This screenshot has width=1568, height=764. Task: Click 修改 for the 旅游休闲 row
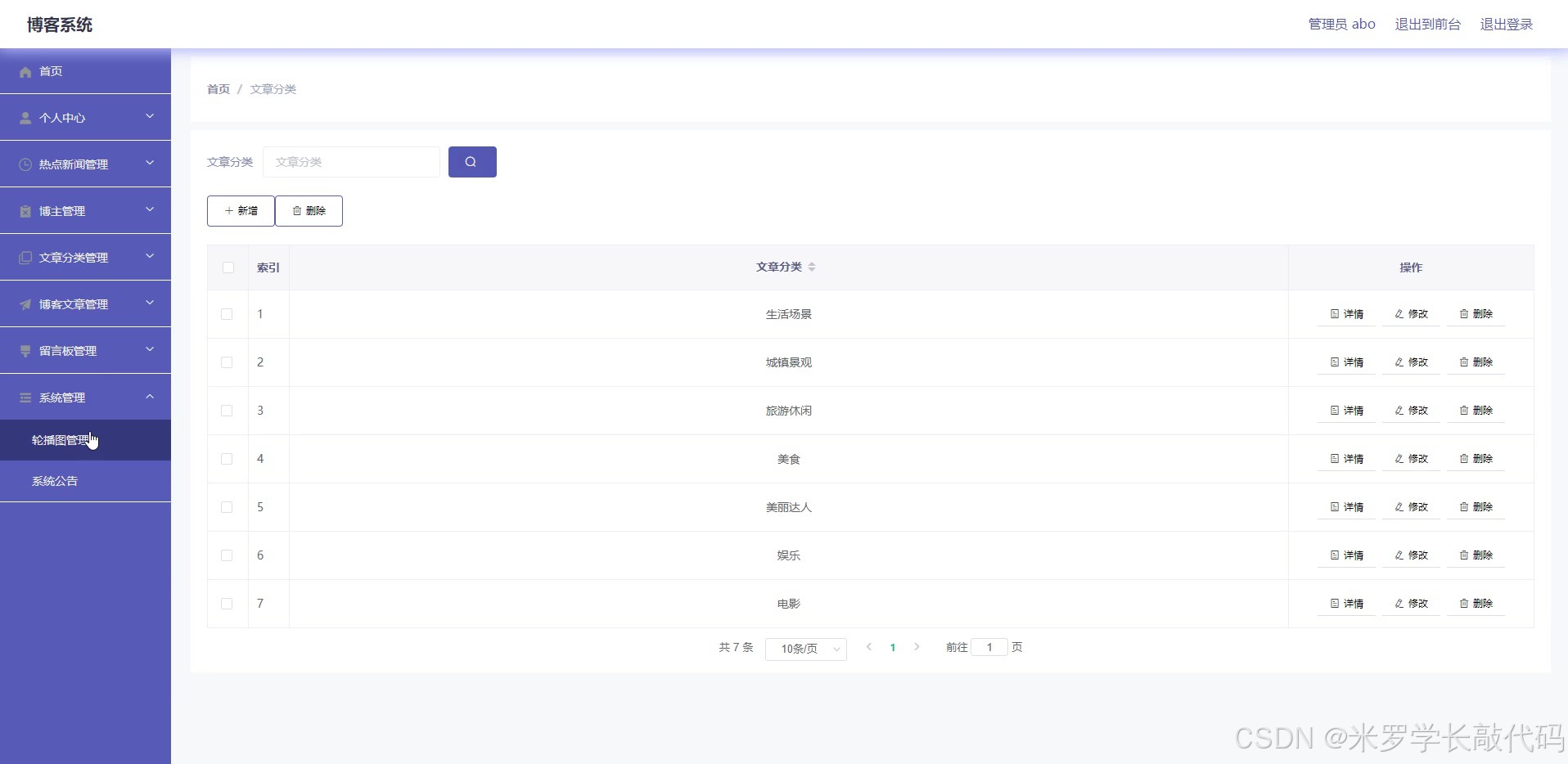(1411, 411)
